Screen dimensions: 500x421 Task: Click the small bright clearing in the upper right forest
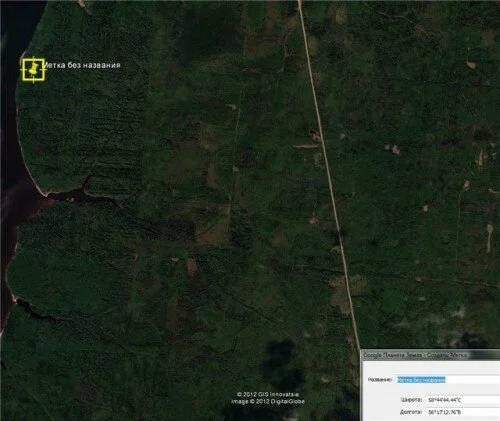coord(471,64)
